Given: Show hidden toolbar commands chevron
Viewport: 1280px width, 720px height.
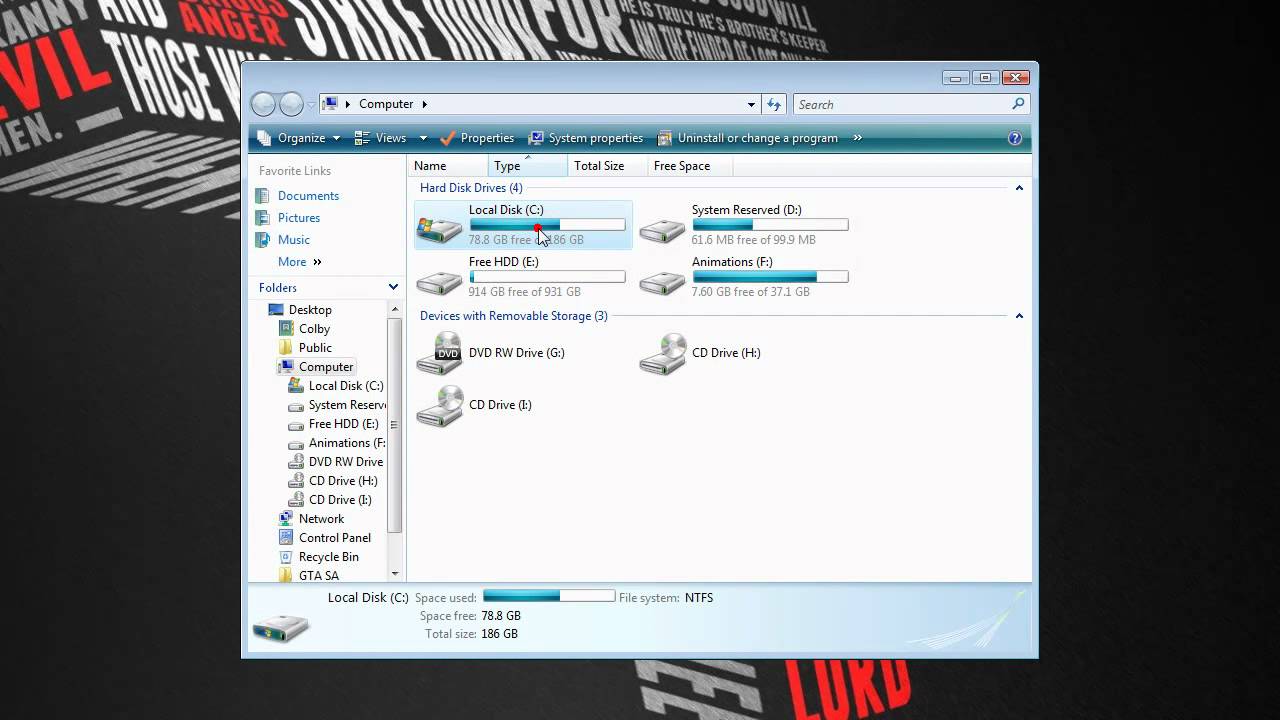Looking at the screenshot, I should pos(857,138).
